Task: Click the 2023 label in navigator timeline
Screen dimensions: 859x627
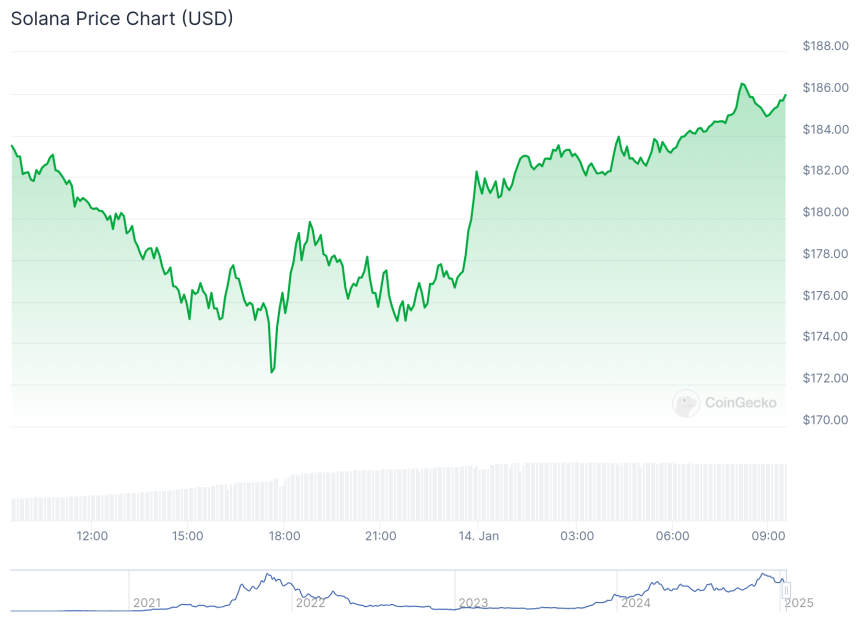Action: (x=473, y=603)
